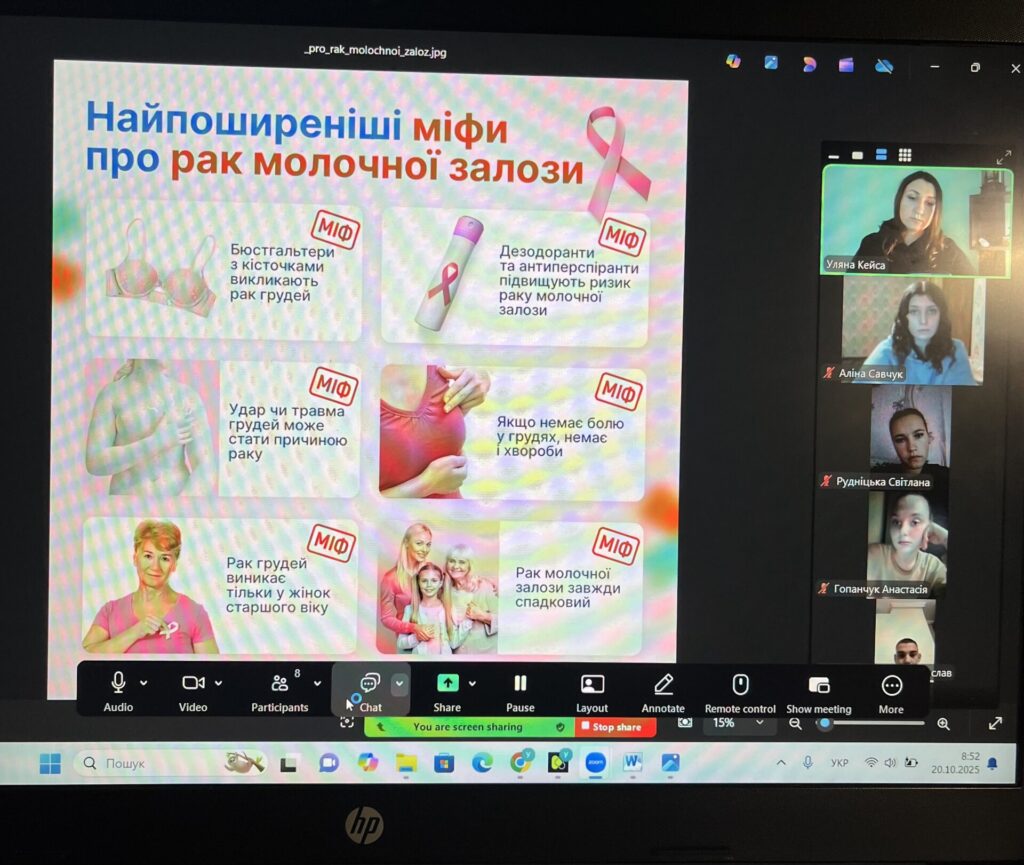
Task: Expand the Audio options arrow
Action: click(144, 683)
